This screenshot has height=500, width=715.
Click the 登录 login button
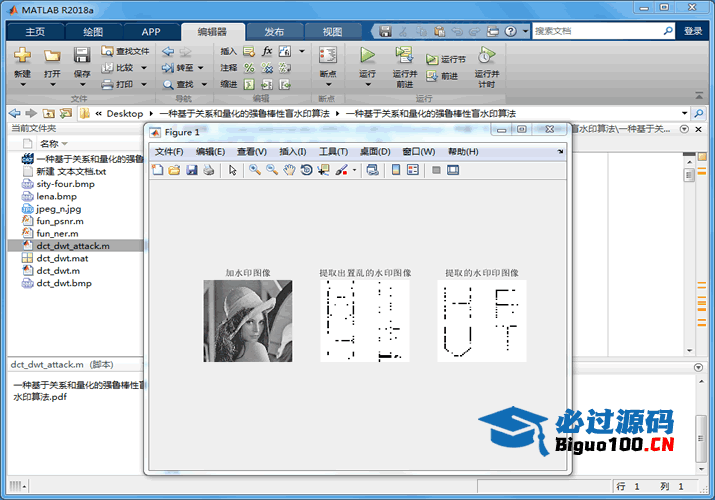693,31
